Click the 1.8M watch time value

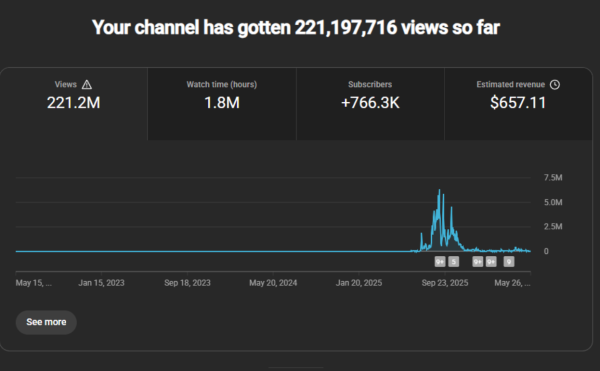(x=222, y=103)
